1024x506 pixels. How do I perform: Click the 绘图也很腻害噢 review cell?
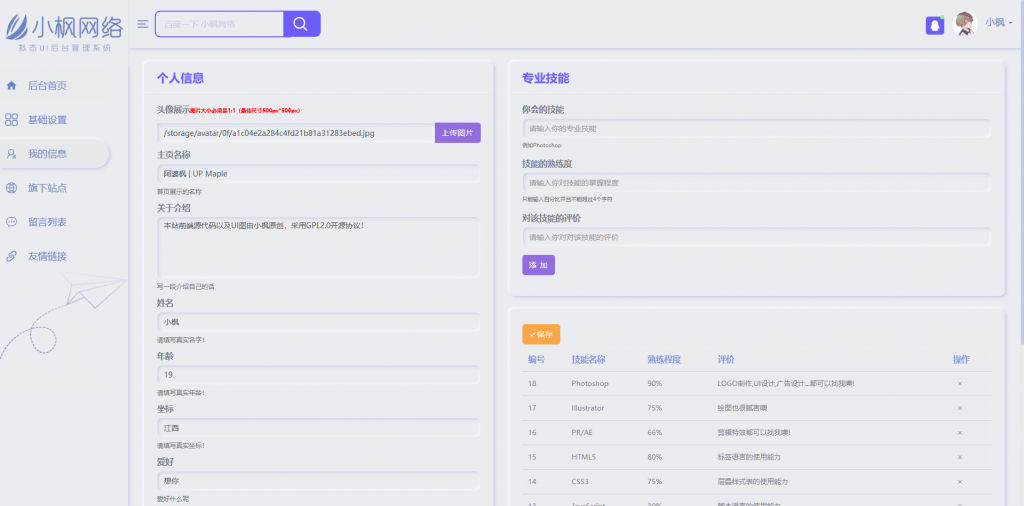pyautogui.click(x=742, y=408)
